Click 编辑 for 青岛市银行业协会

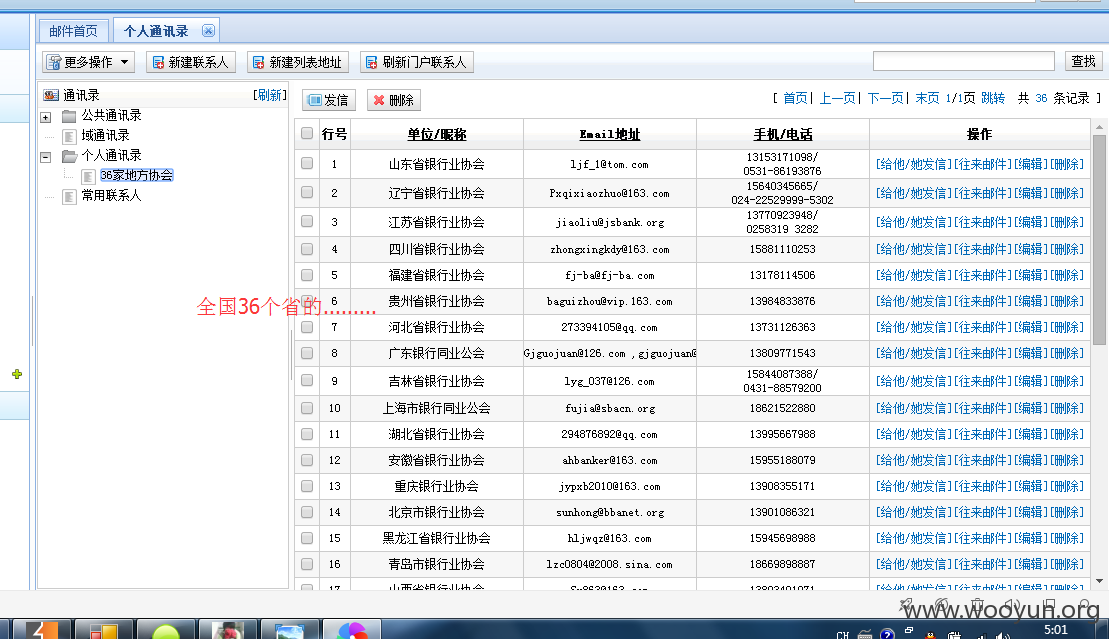coord(1030,564)
